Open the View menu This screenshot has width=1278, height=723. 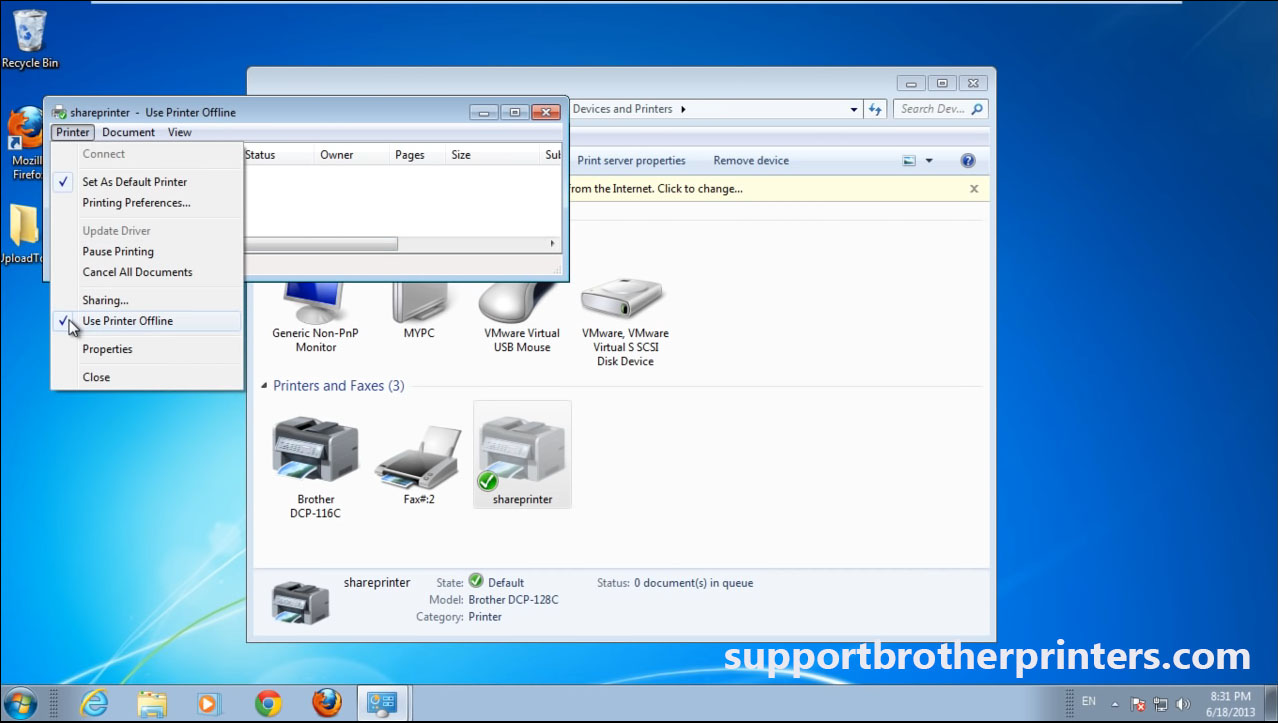(x=179, y=131)
